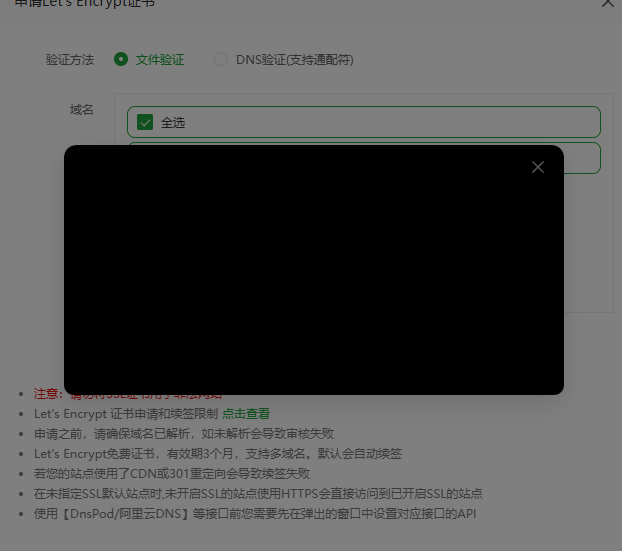Close the Let's Encrypt certificate window
Viewport: 622px width, 551px height.
[x=608, y=3]
